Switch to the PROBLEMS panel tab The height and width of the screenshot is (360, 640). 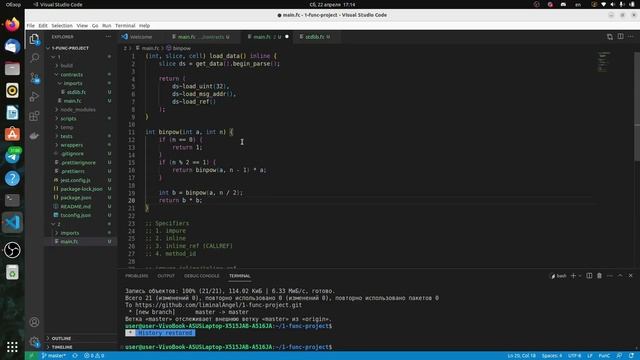coord(137,276)
